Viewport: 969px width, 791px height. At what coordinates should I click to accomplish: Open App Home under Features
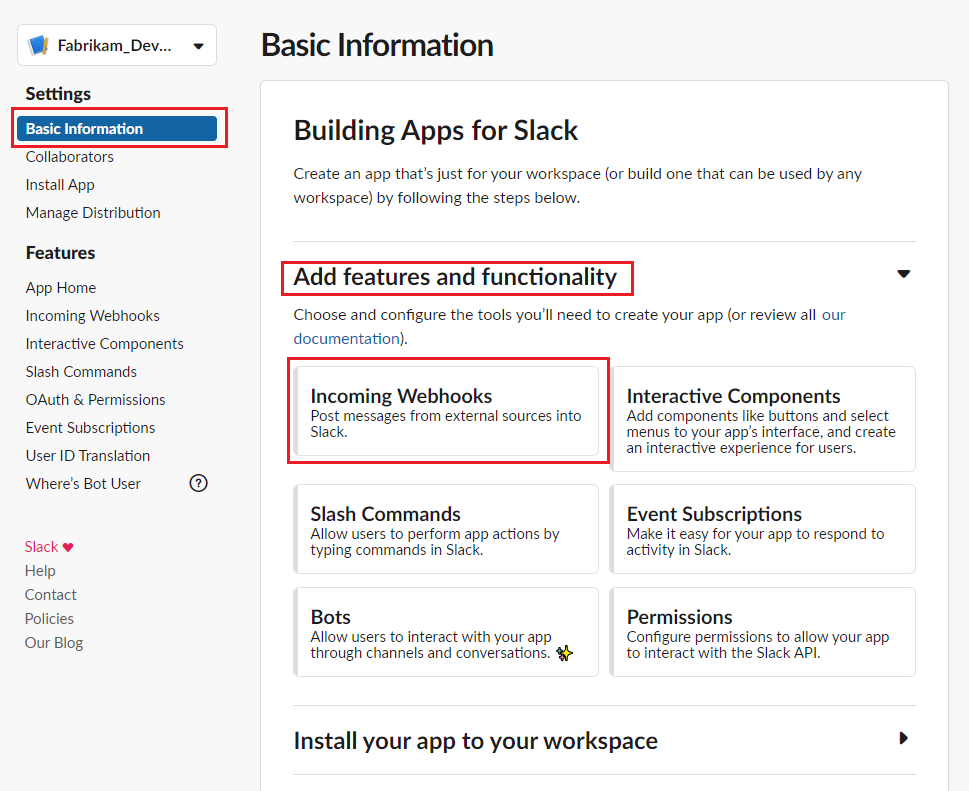pyautogui.click(x=60, y=287)
